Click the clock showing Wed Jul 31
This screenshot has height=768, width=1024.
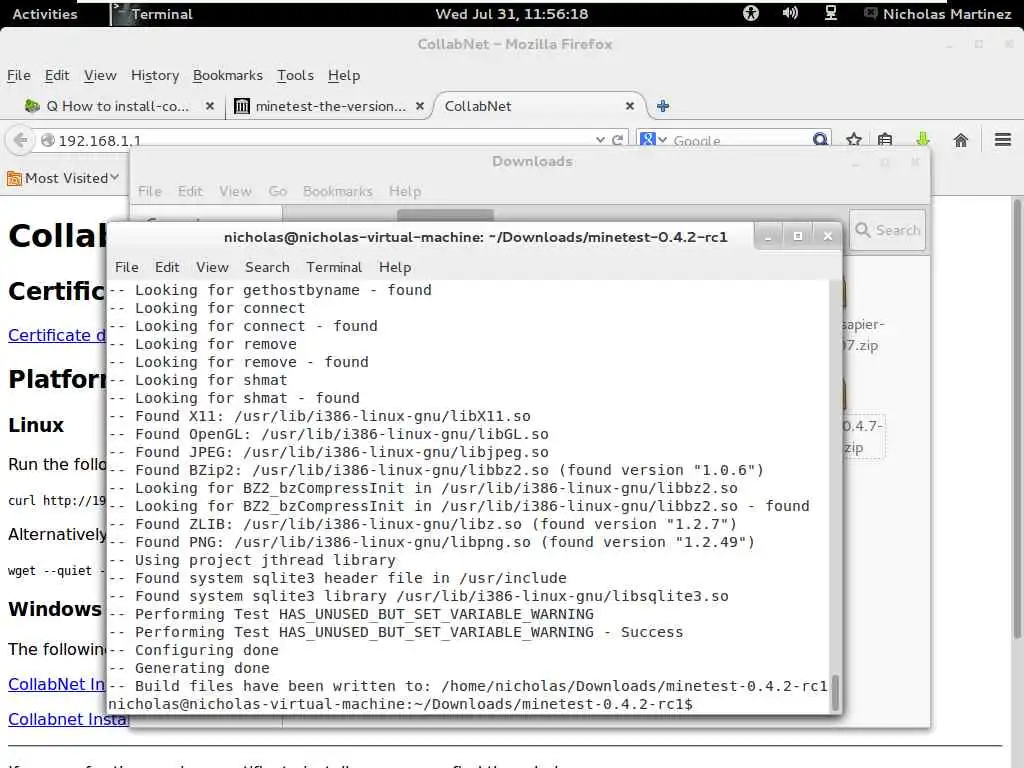(511, 14)
